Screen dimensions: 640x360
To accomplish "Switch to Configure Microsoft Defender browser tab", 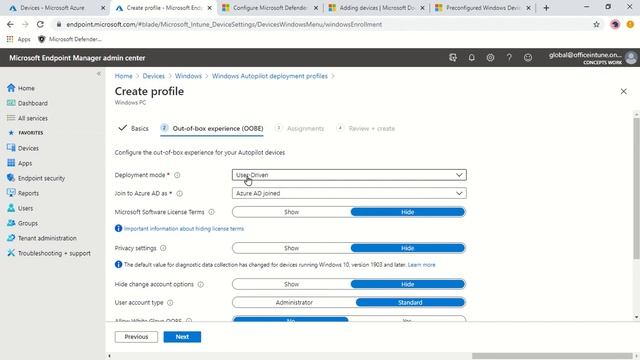I will [270, 8].
